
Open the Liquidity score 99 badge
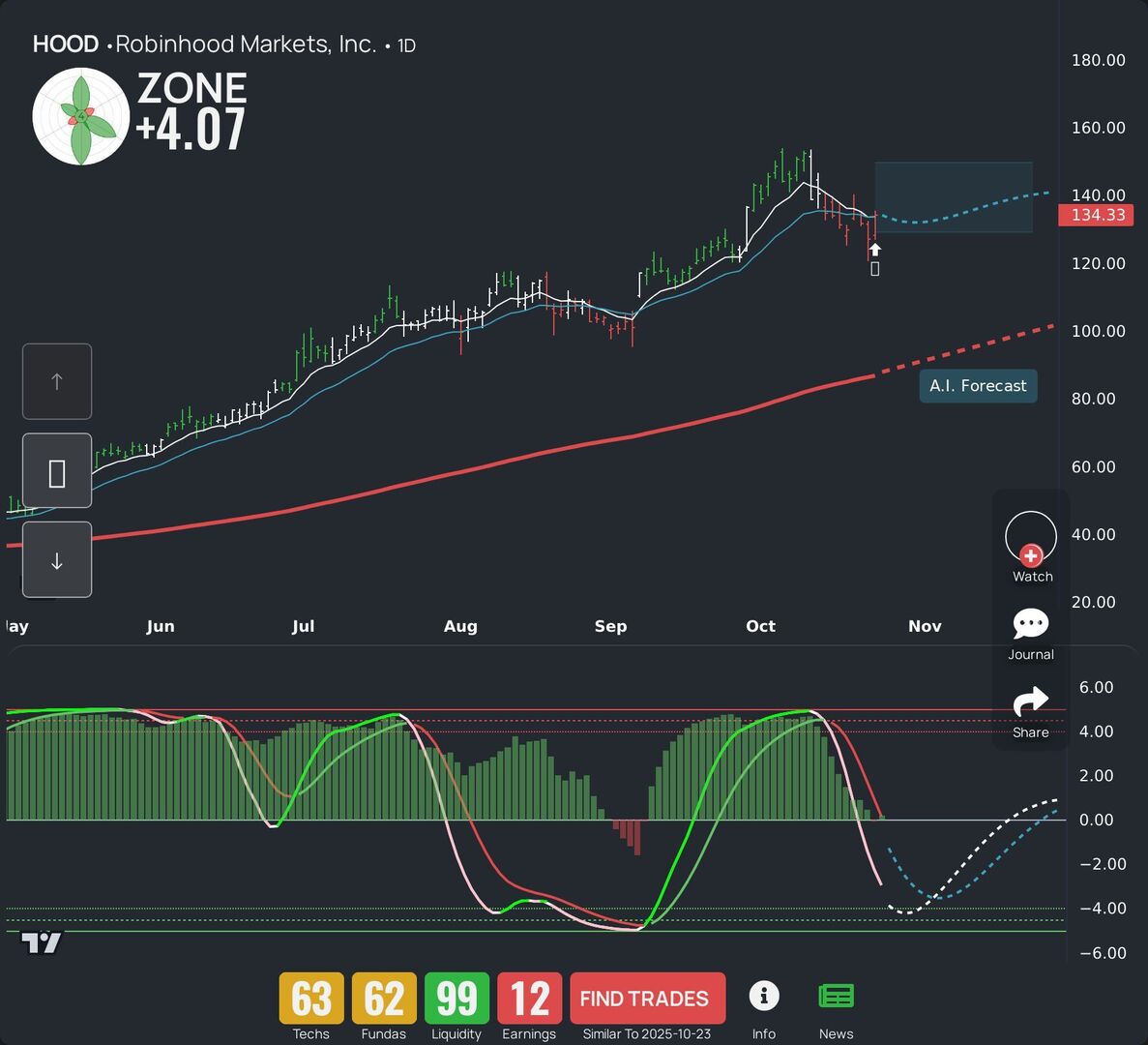point(456,999)
